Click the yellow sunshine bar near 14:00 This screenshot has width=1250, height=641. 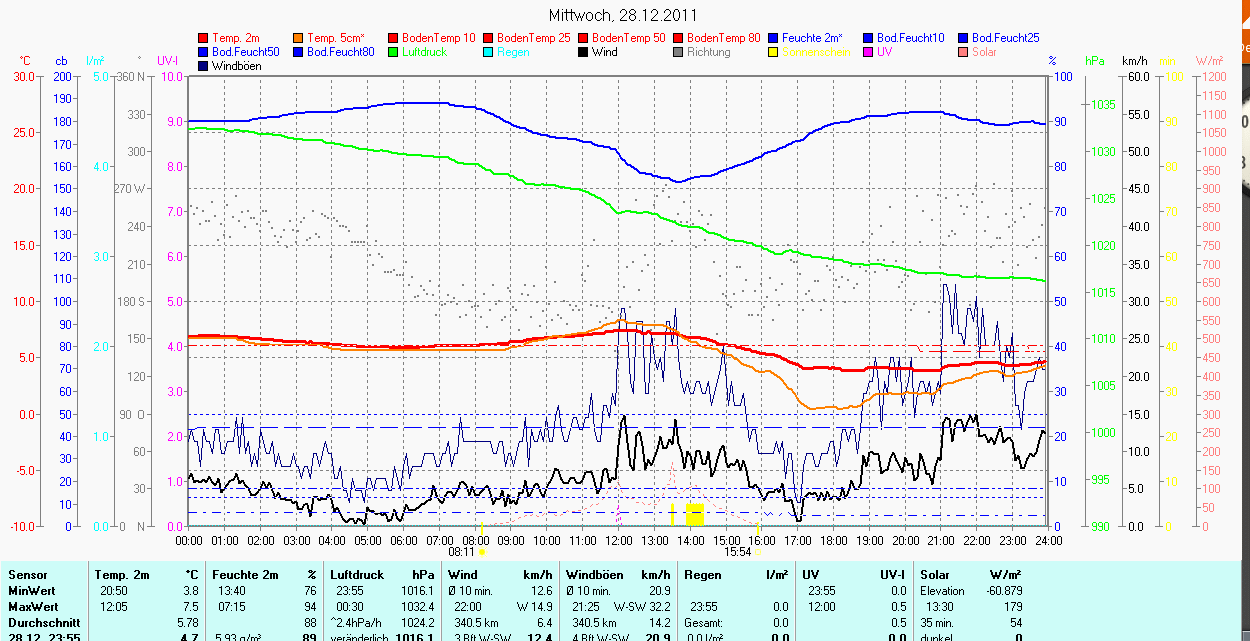point(694,514)
